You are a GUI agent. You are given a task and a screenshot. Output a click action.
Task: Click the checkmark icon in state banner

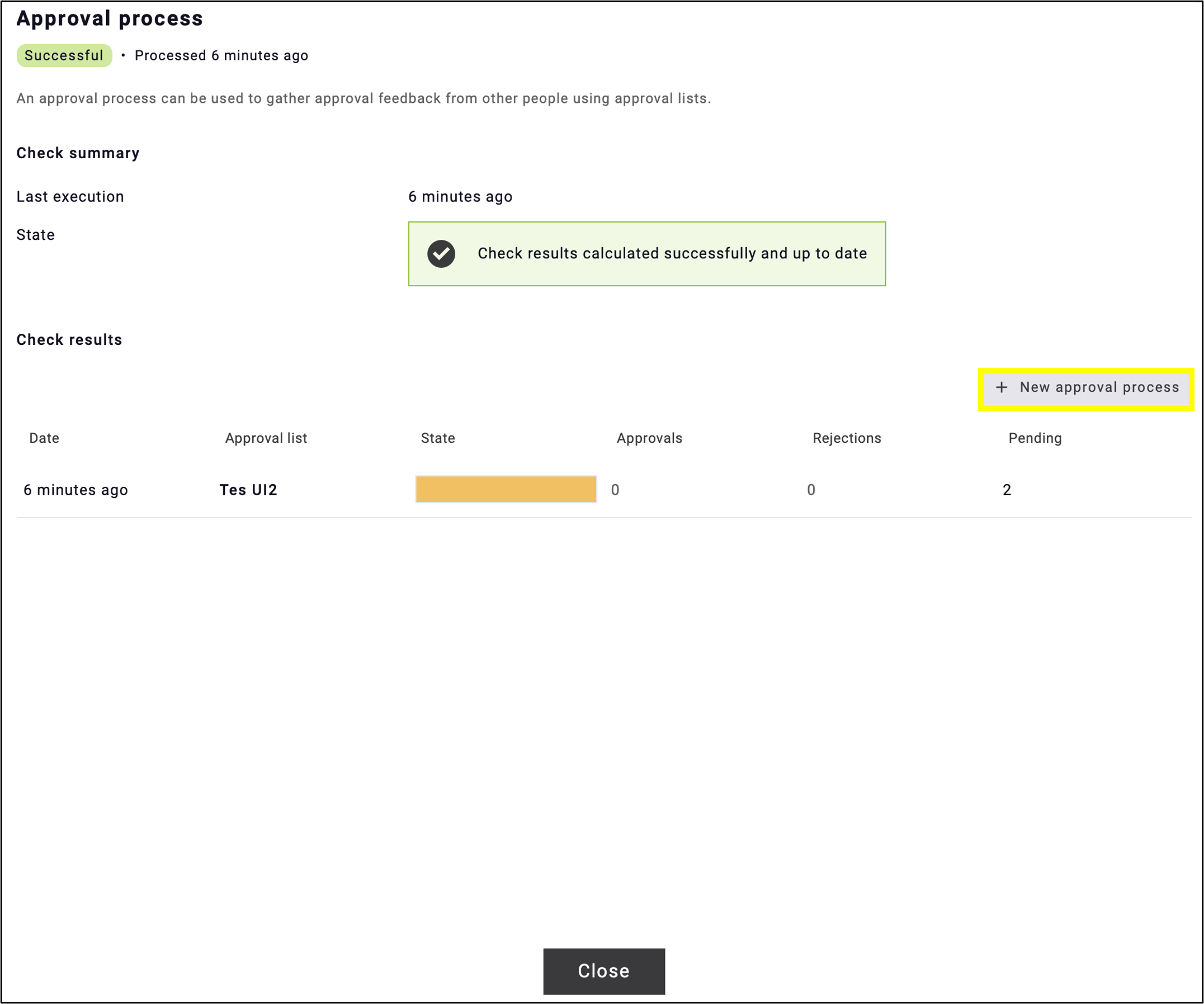[441, 254]
